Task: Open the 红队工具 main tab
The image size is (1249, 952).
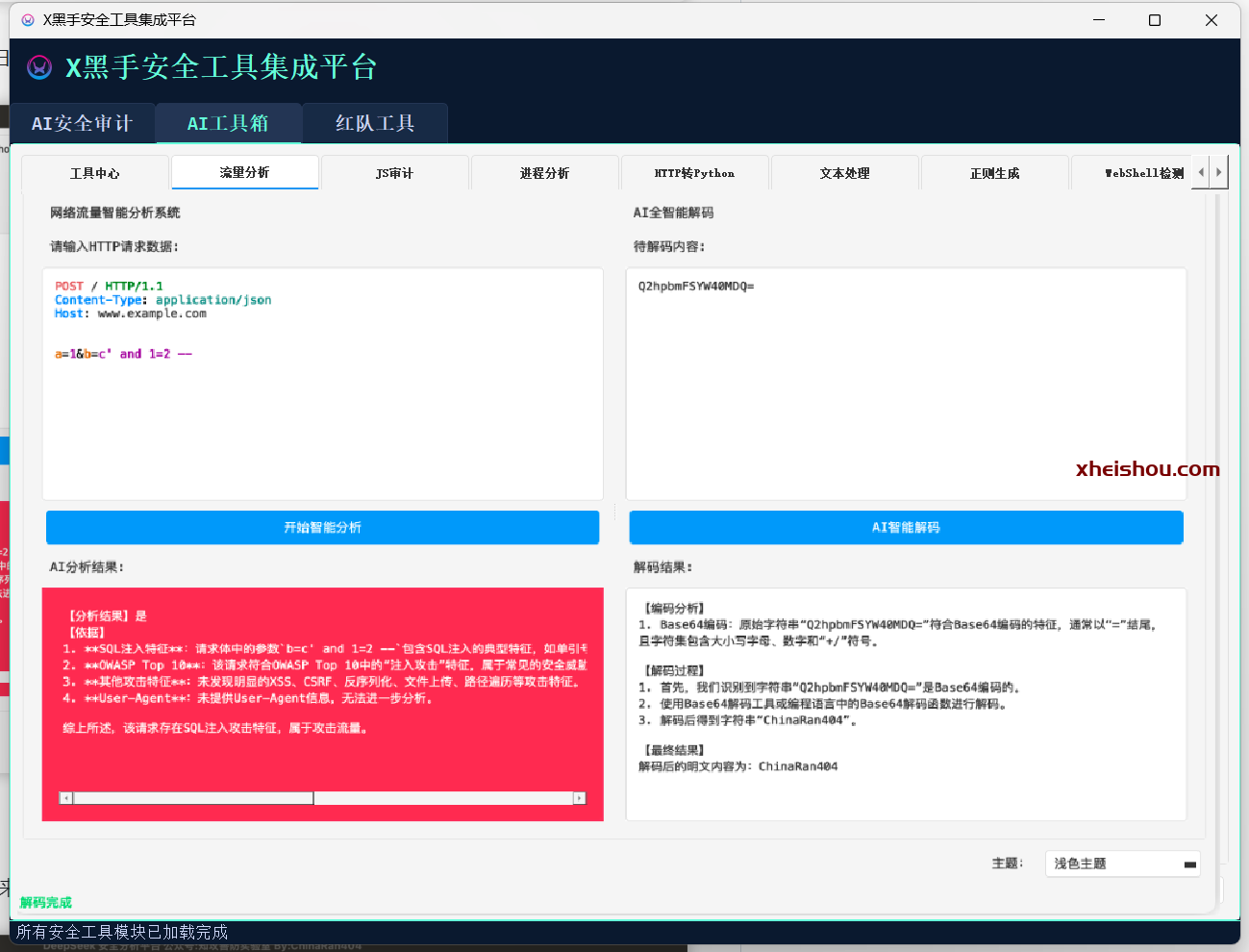Action: pyautogui.click(x=375, y=123)
